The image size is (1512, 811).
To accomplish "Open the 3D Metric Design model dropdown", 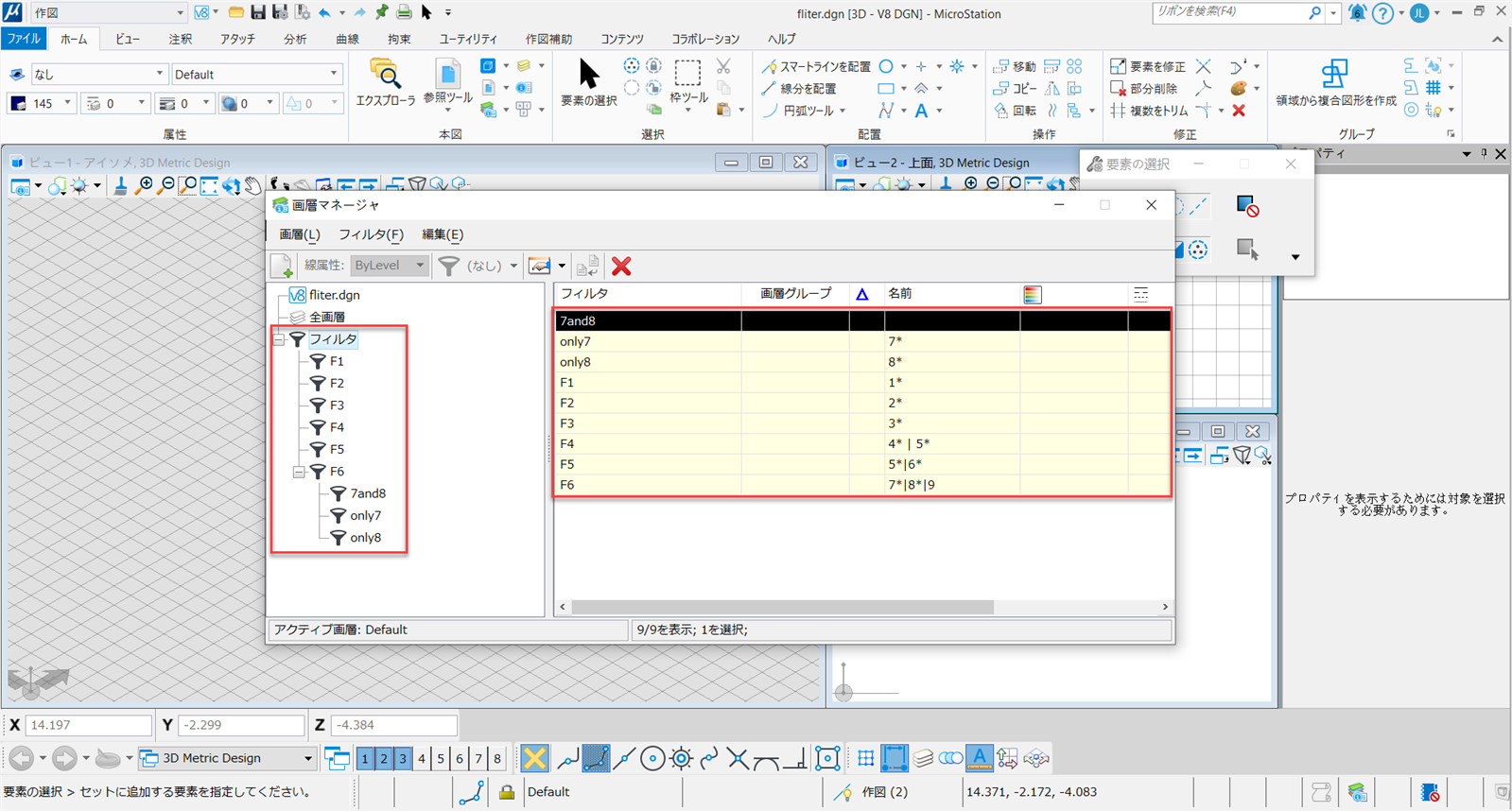I will click(227, 758).
